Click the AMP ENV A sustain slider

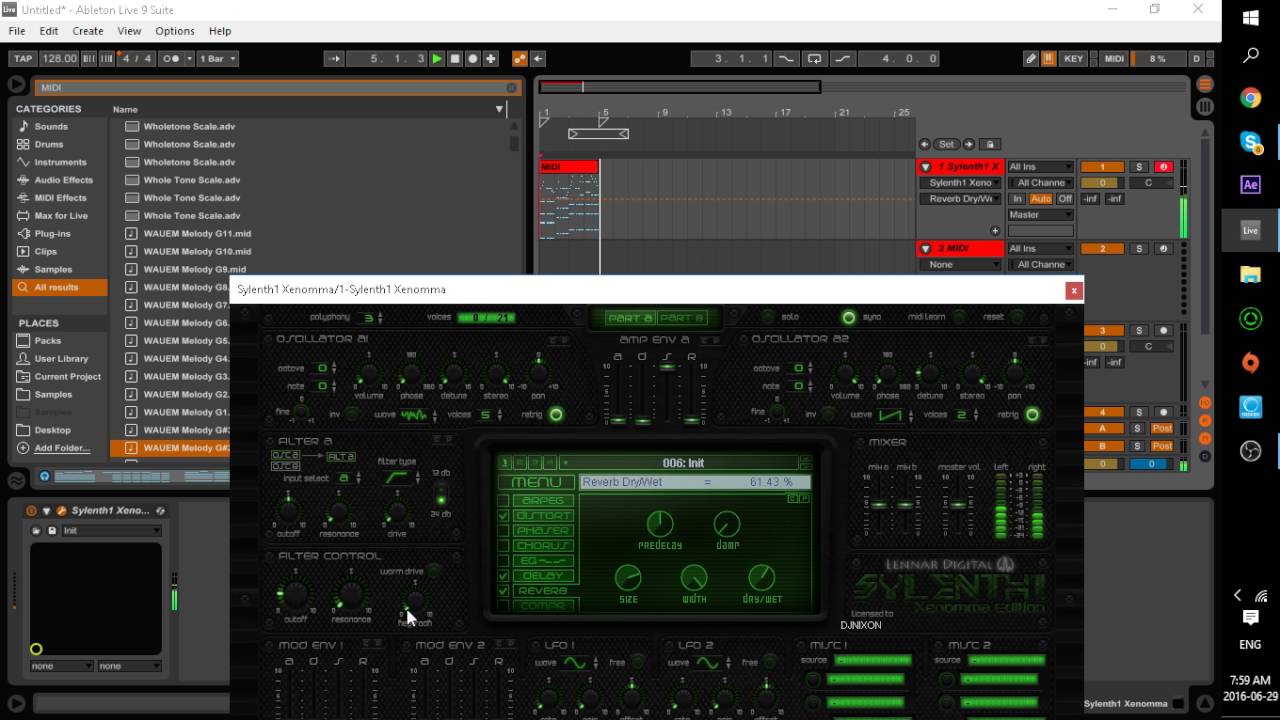pos(667,392)
